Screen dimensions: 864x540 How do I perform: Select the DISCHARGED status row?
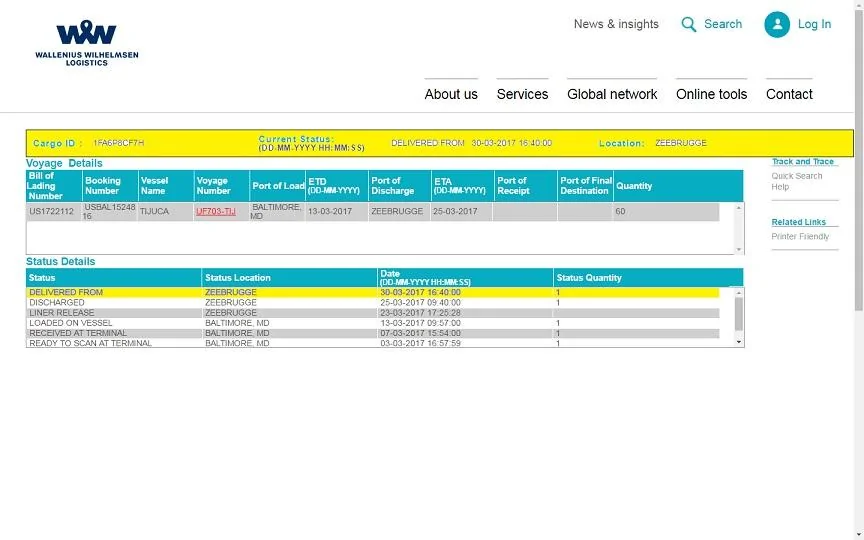(x=372, y=303)
